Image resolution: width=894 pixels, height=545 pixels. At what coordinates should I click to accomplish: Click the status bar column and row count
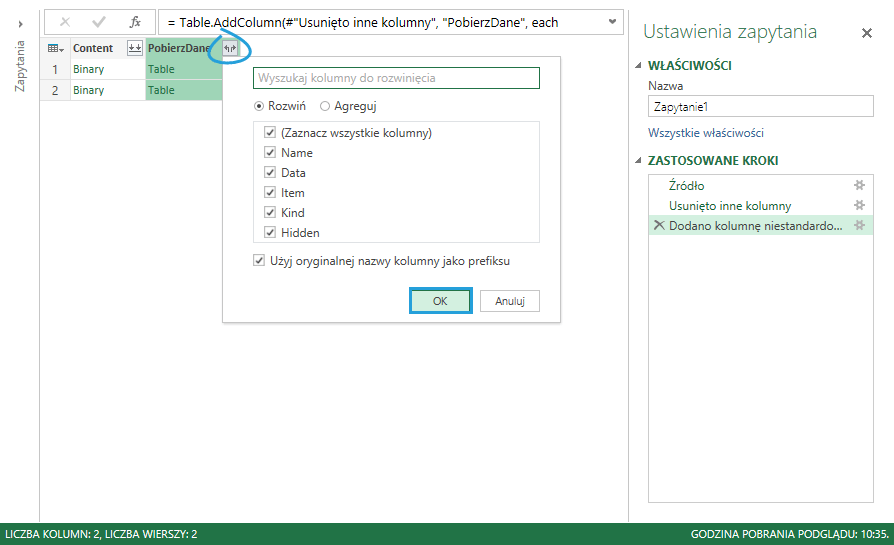point(101,534)
